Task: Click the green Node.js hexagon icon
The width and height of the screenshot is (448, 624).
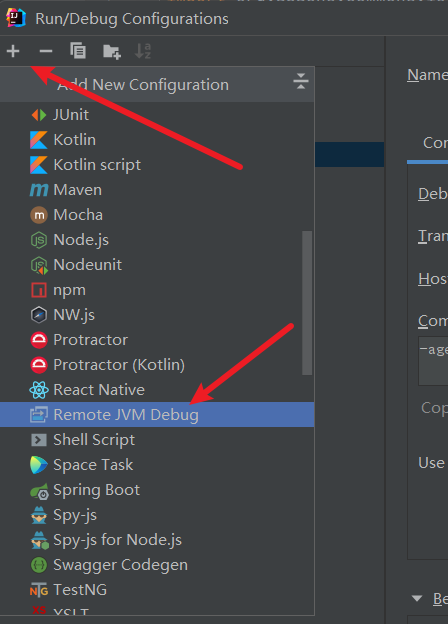Action: (39, 240)
